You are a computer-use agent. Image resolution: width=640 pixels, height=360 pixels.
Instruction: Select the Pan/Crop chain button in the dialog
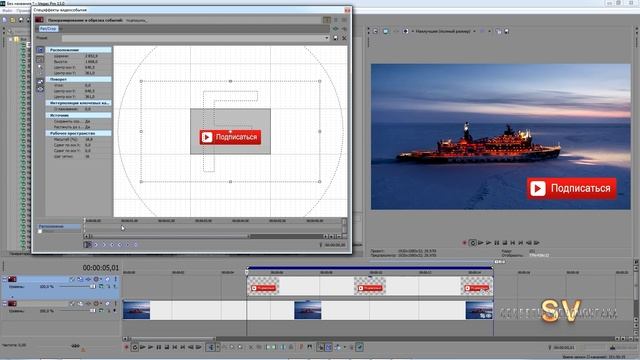pos(49,29)
